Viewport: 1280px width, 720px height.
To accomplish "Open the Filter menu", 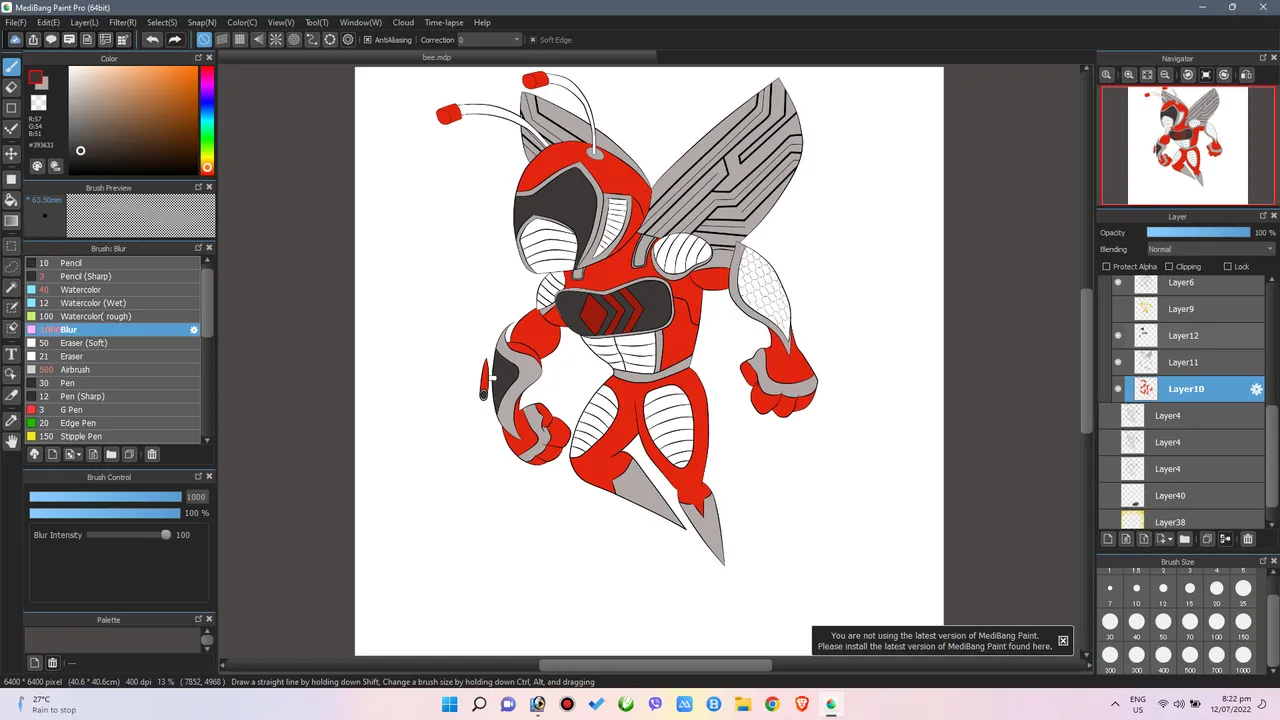I will point(122,22).
